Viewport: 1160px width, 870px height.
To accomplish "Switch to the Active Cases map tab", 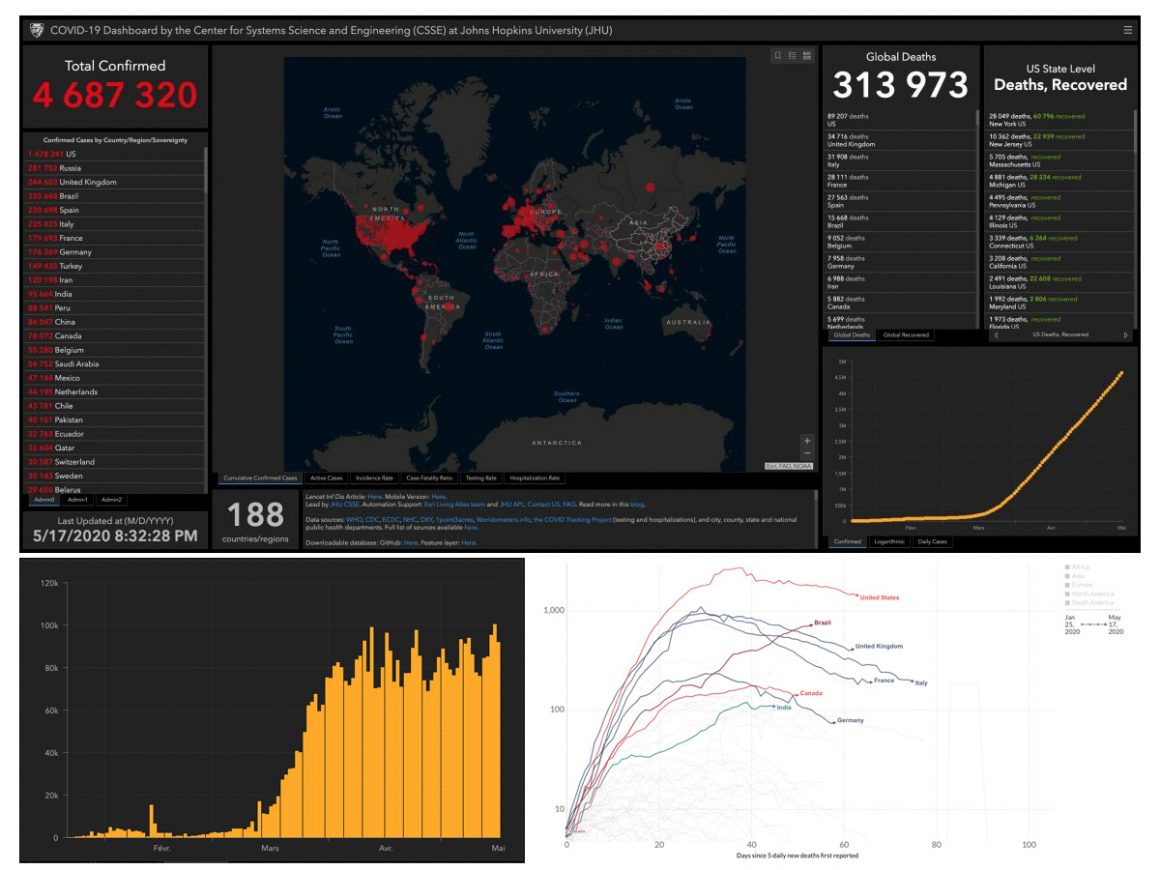I will pos(327,479).
